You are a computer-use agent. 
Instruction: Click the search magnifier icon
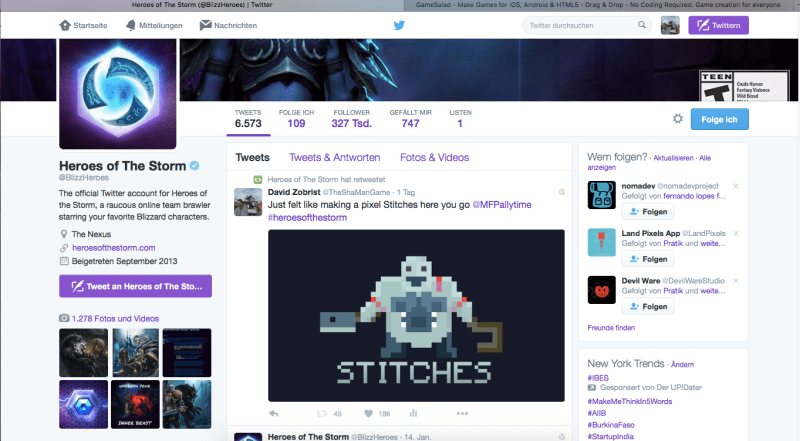641,24
